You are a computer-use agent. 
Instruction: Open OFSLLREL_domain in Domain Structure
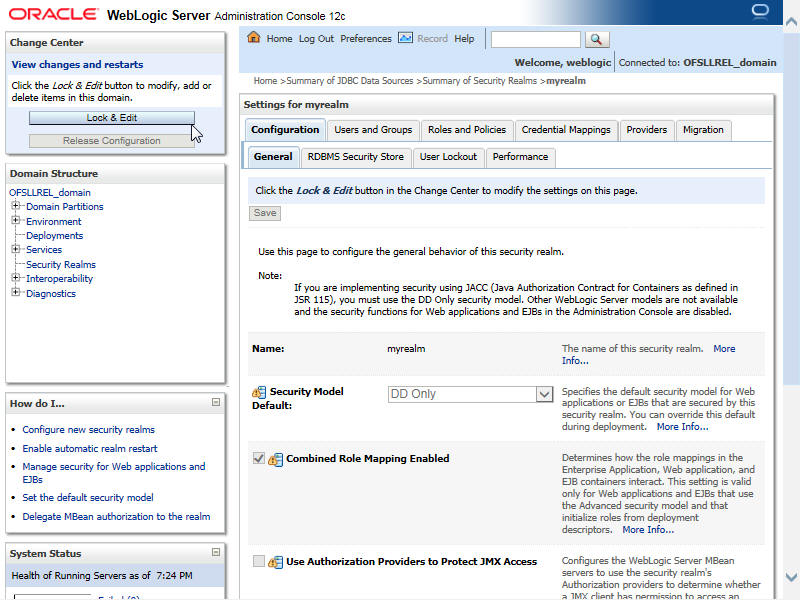(x=50, y=193)
